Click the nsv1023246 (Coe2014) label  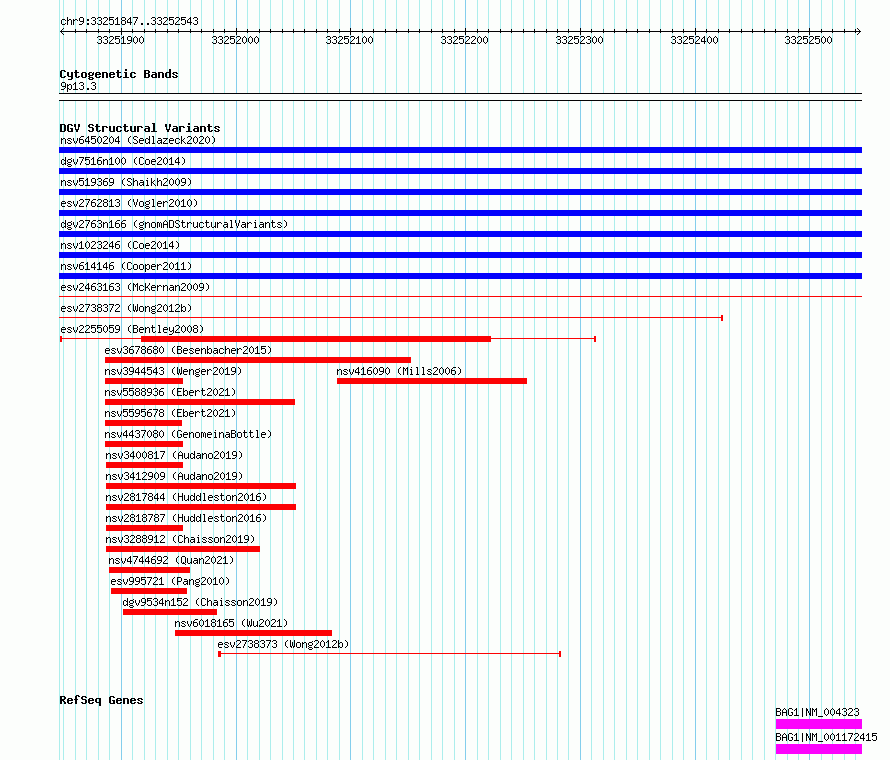(x=120, y=245)
